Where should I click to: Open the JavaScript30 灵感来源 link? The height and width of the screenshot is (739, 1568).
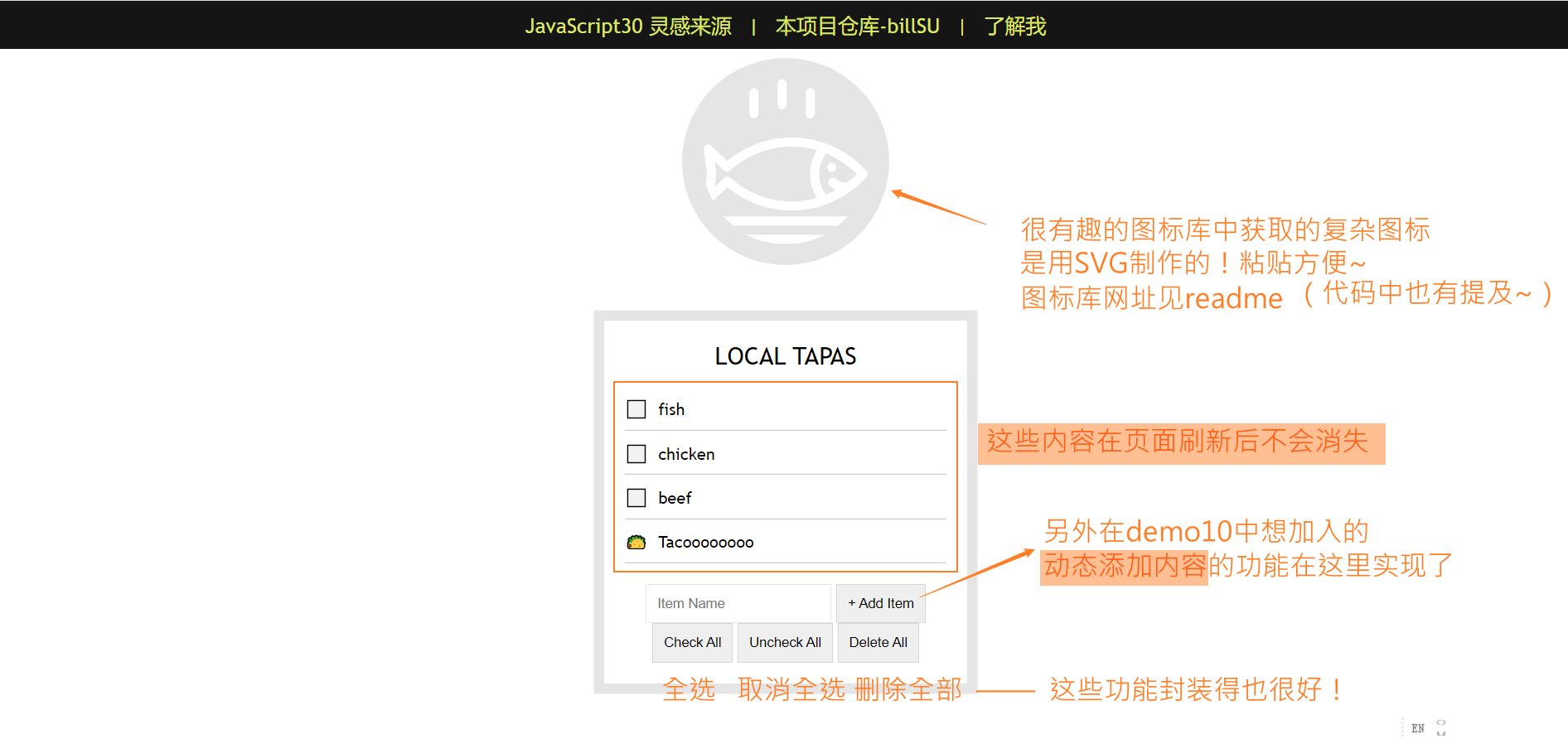coord(628,27)
